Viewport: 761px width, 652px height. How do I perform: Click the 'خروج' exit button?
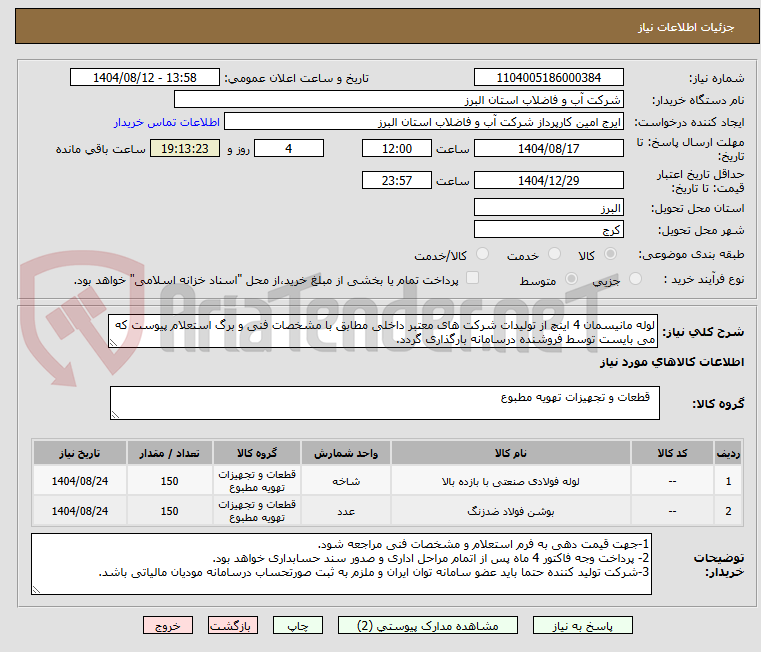(167, 625)
